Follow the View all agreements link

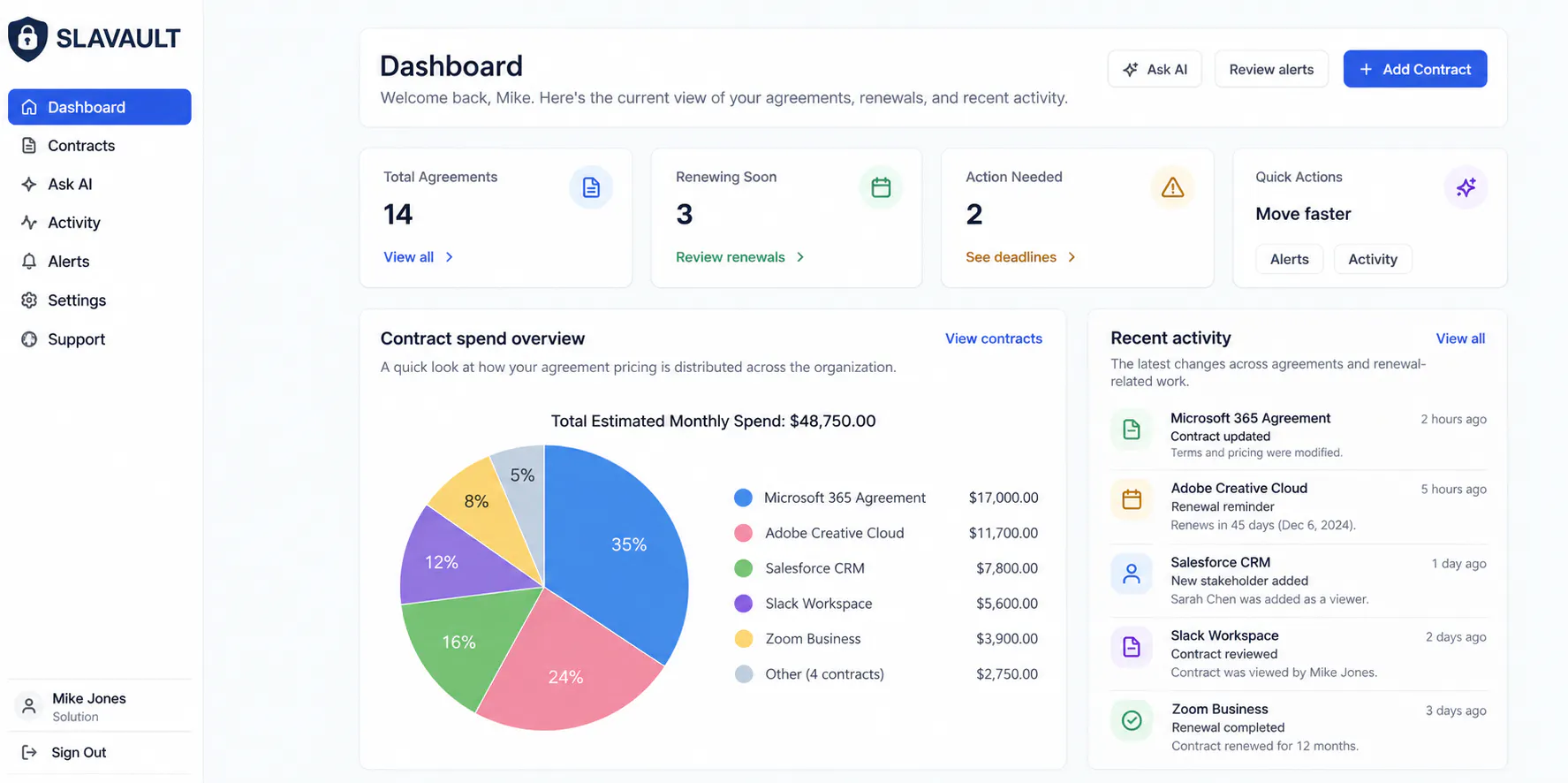419,257
